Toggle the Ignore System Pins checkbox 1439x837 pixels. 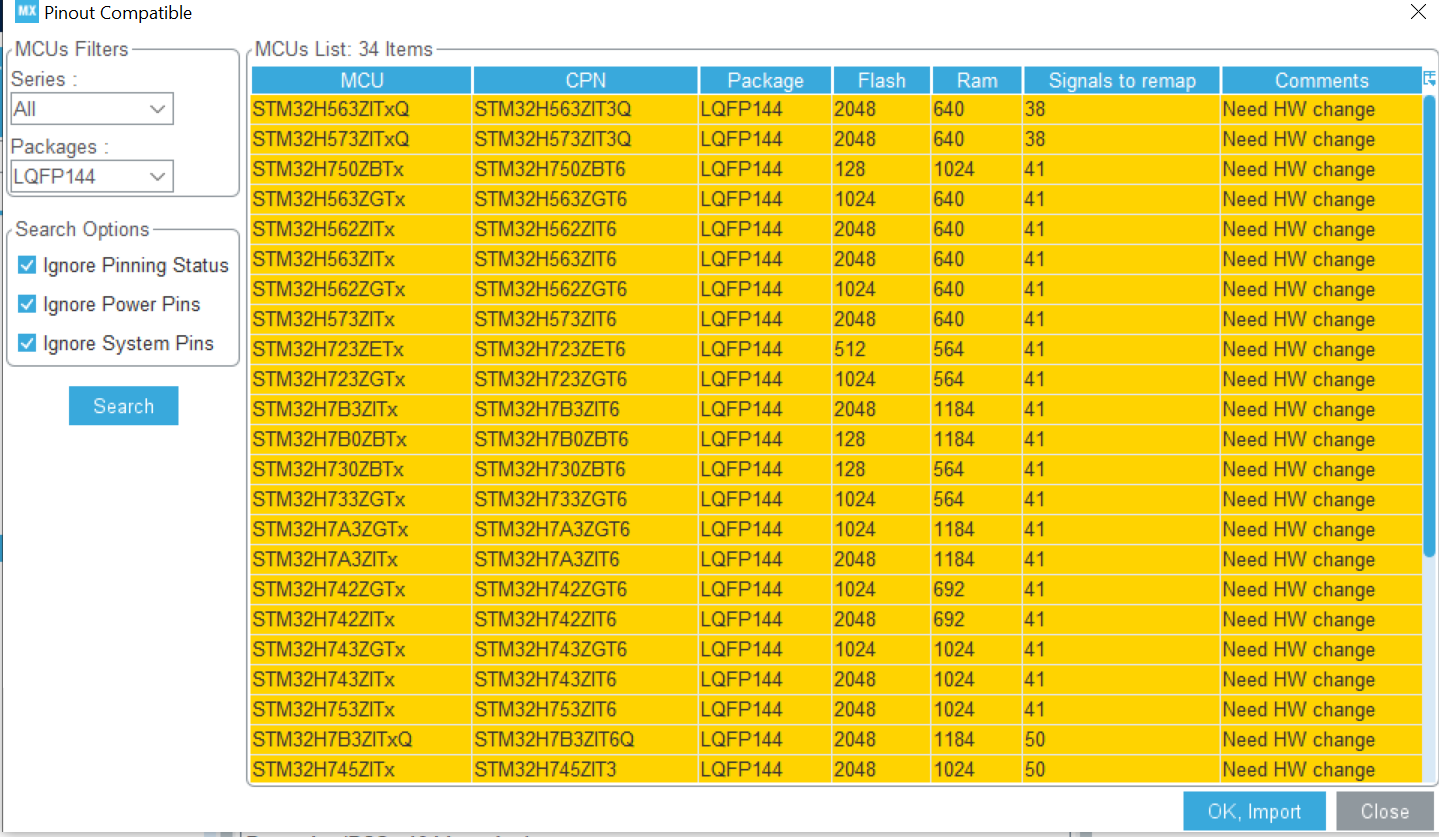click(27, 343)
